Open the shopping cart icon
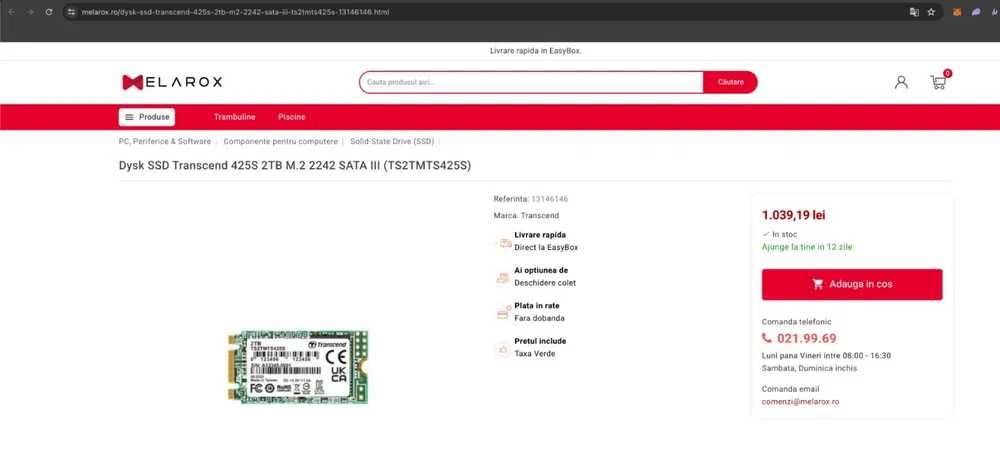The image size is (1000, 472). pyautogui.click(x=938, y=82)
